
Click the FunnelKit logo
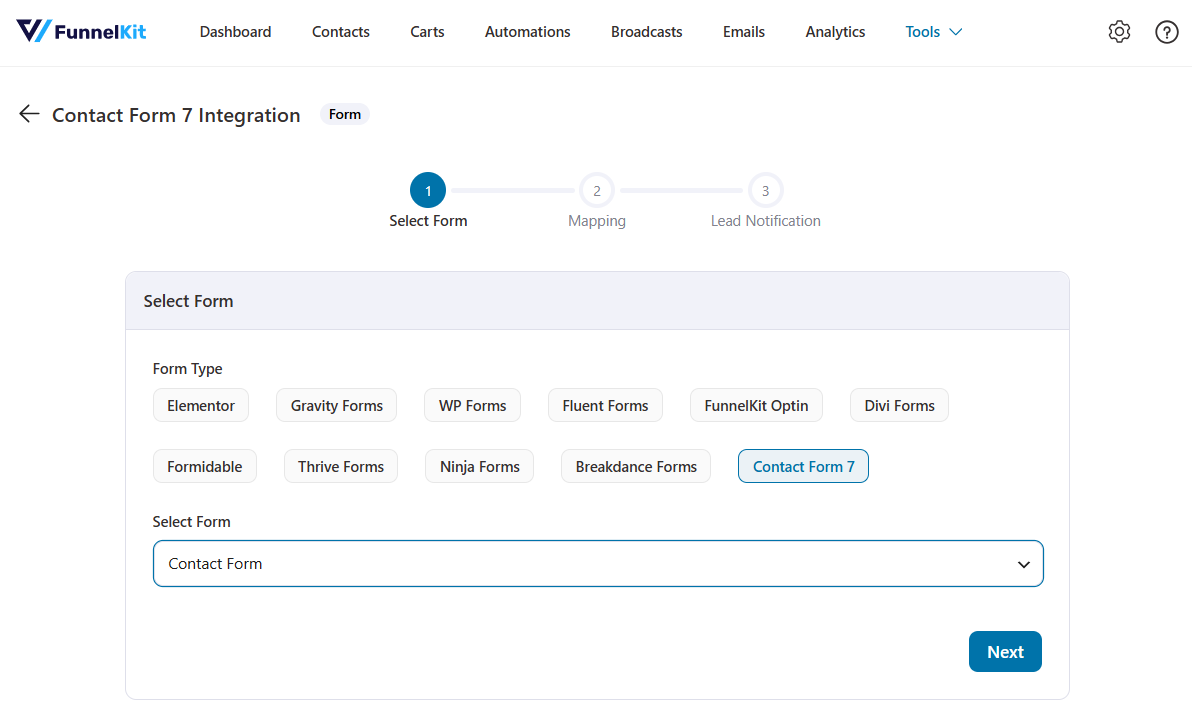click(81, 31)
